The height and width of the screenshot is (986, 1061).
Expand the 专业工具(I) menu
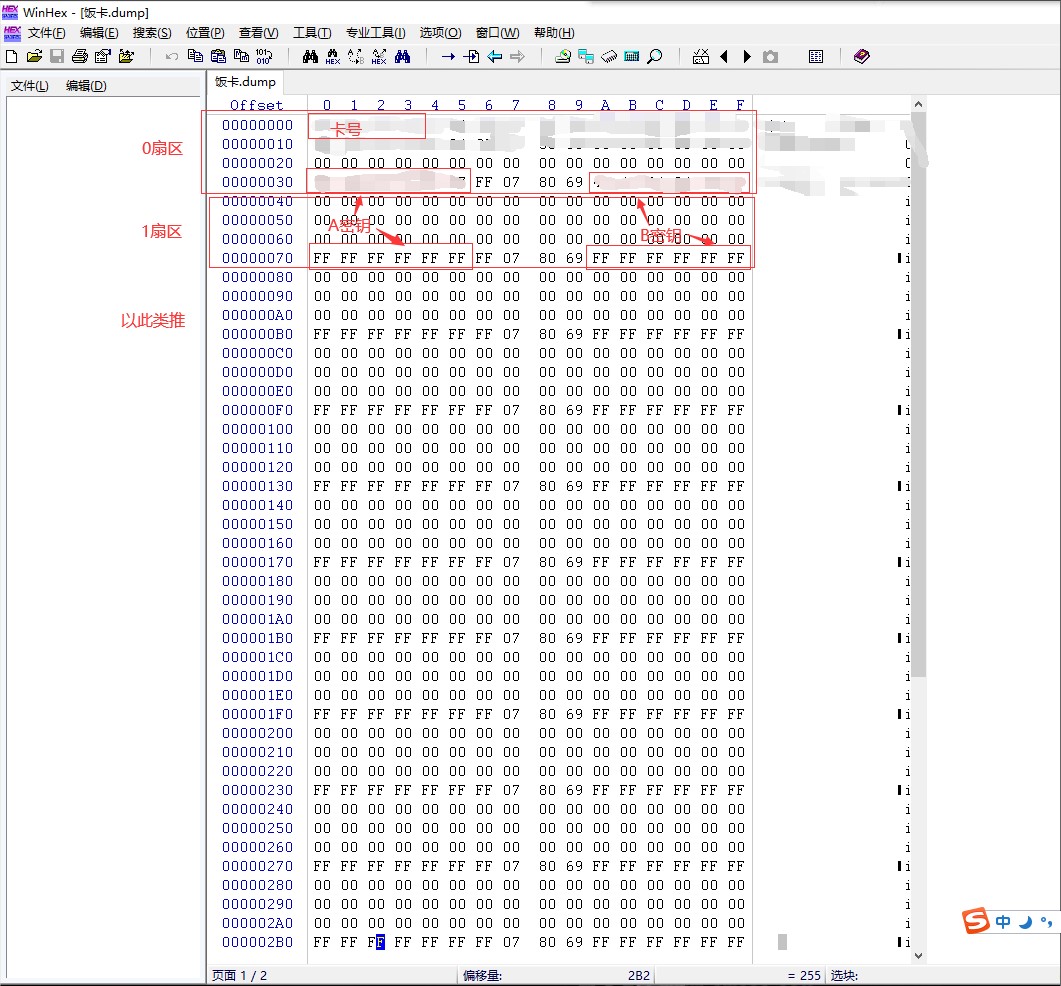coord(375,33)
